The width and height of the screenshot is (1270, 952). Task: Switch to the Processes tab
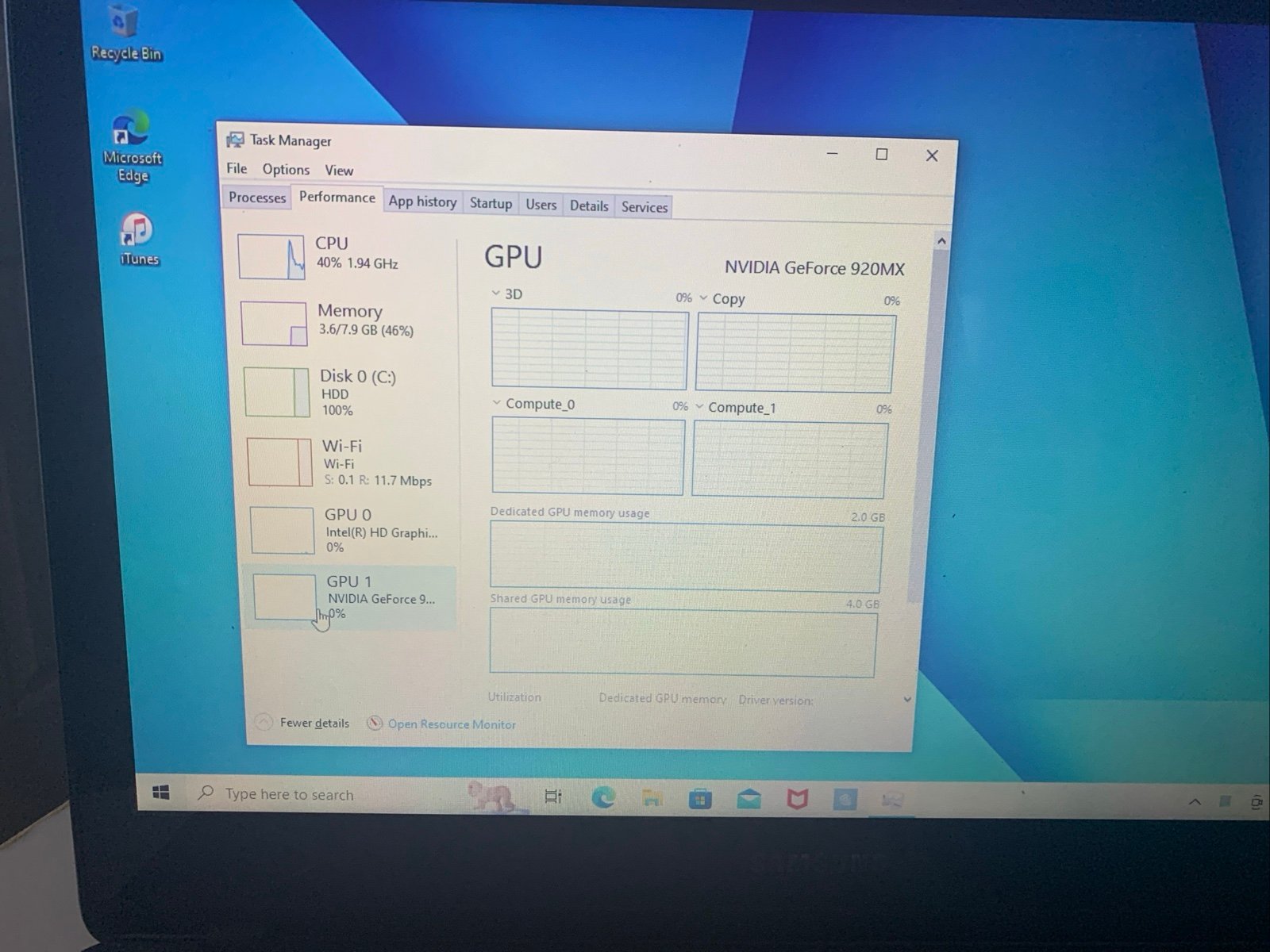tap(257, 198)
